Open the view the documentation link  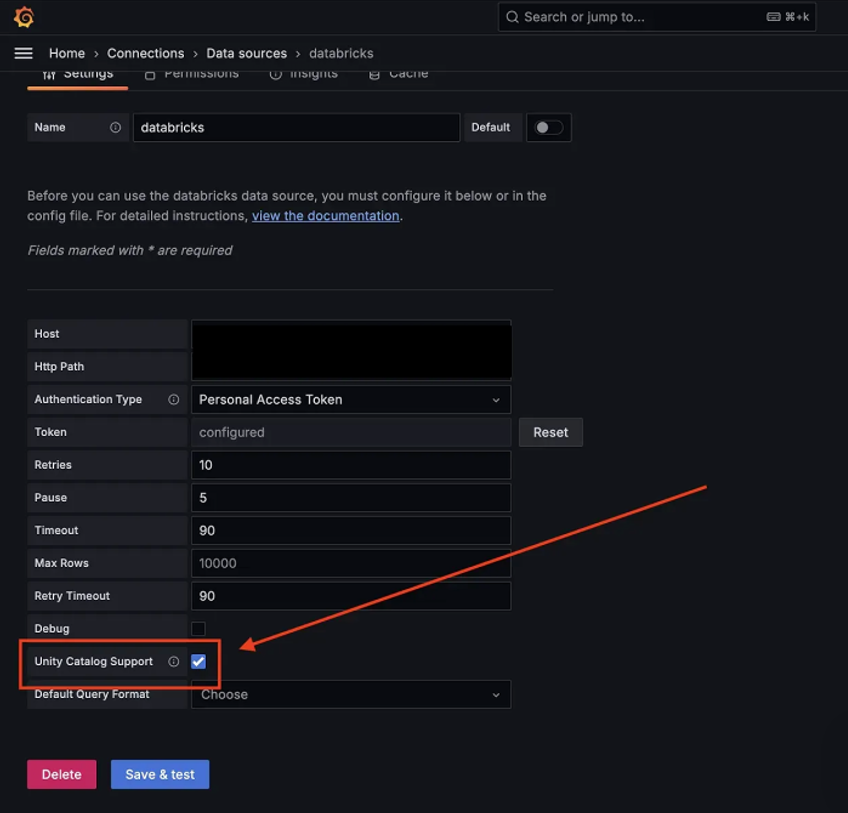point(325,215)
